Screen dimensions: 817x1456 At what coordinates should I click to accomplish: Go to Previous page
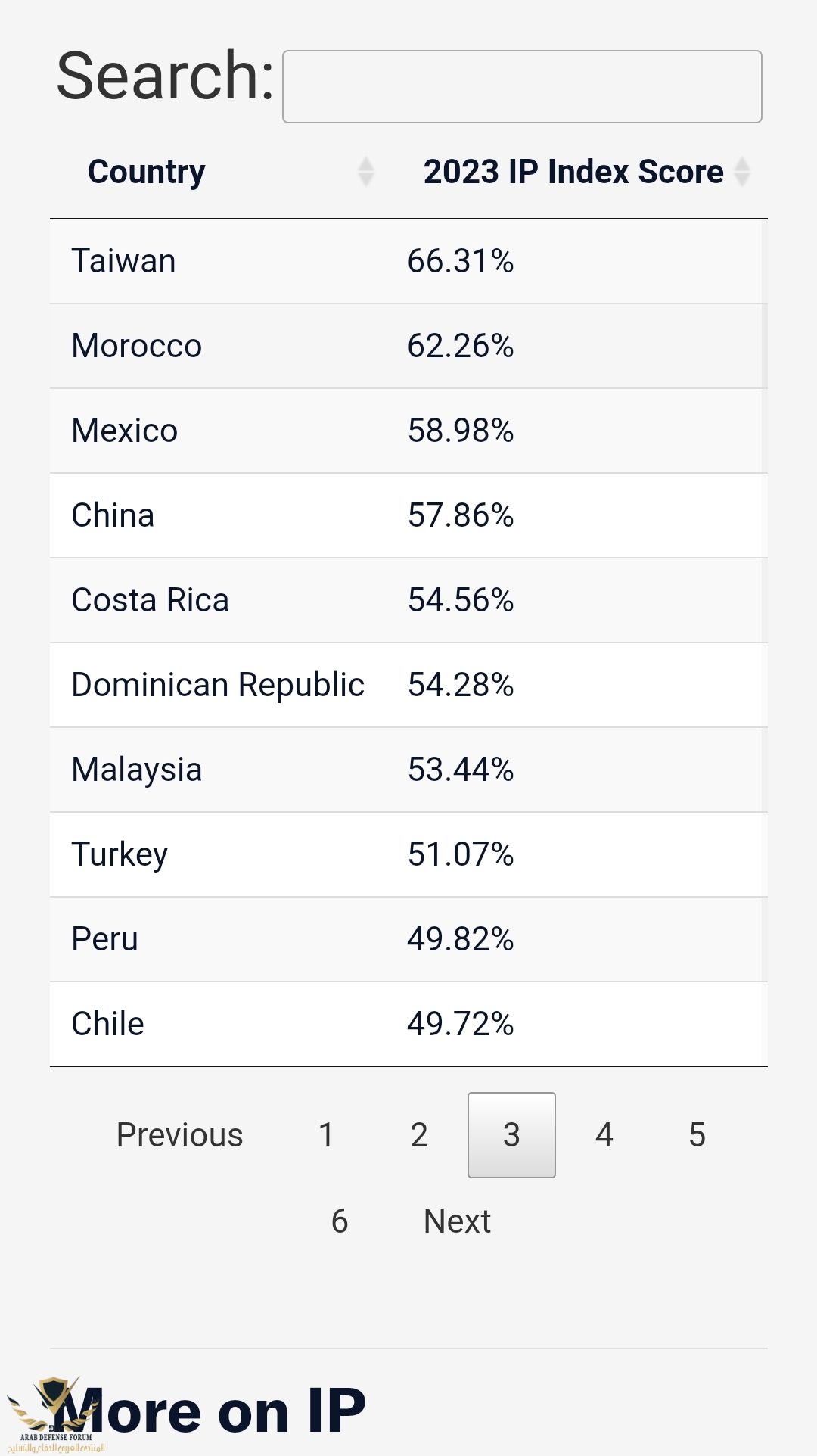(x=179, y=1135)
